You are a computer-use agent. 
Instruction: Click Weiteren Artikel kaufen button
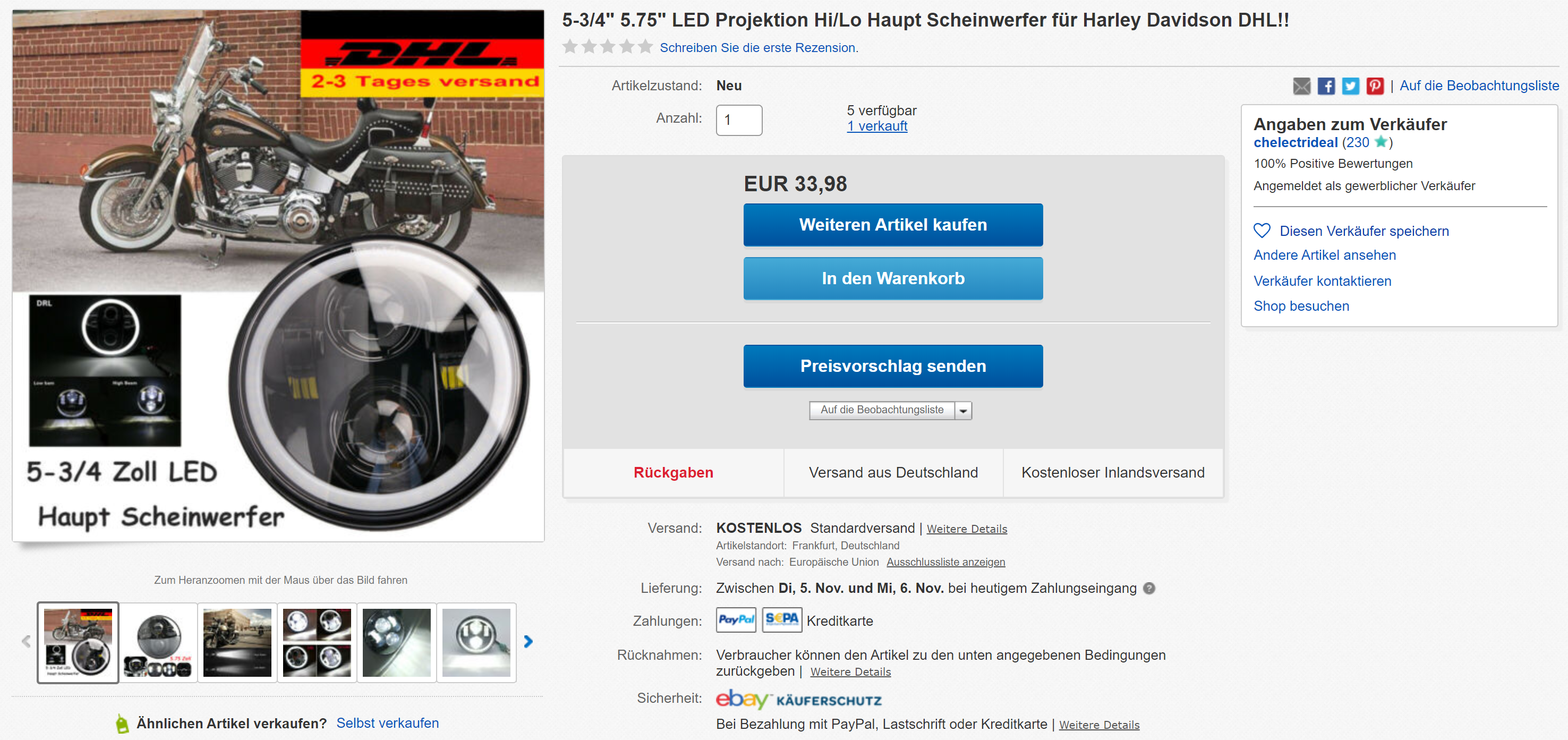(x=893, y=225)
